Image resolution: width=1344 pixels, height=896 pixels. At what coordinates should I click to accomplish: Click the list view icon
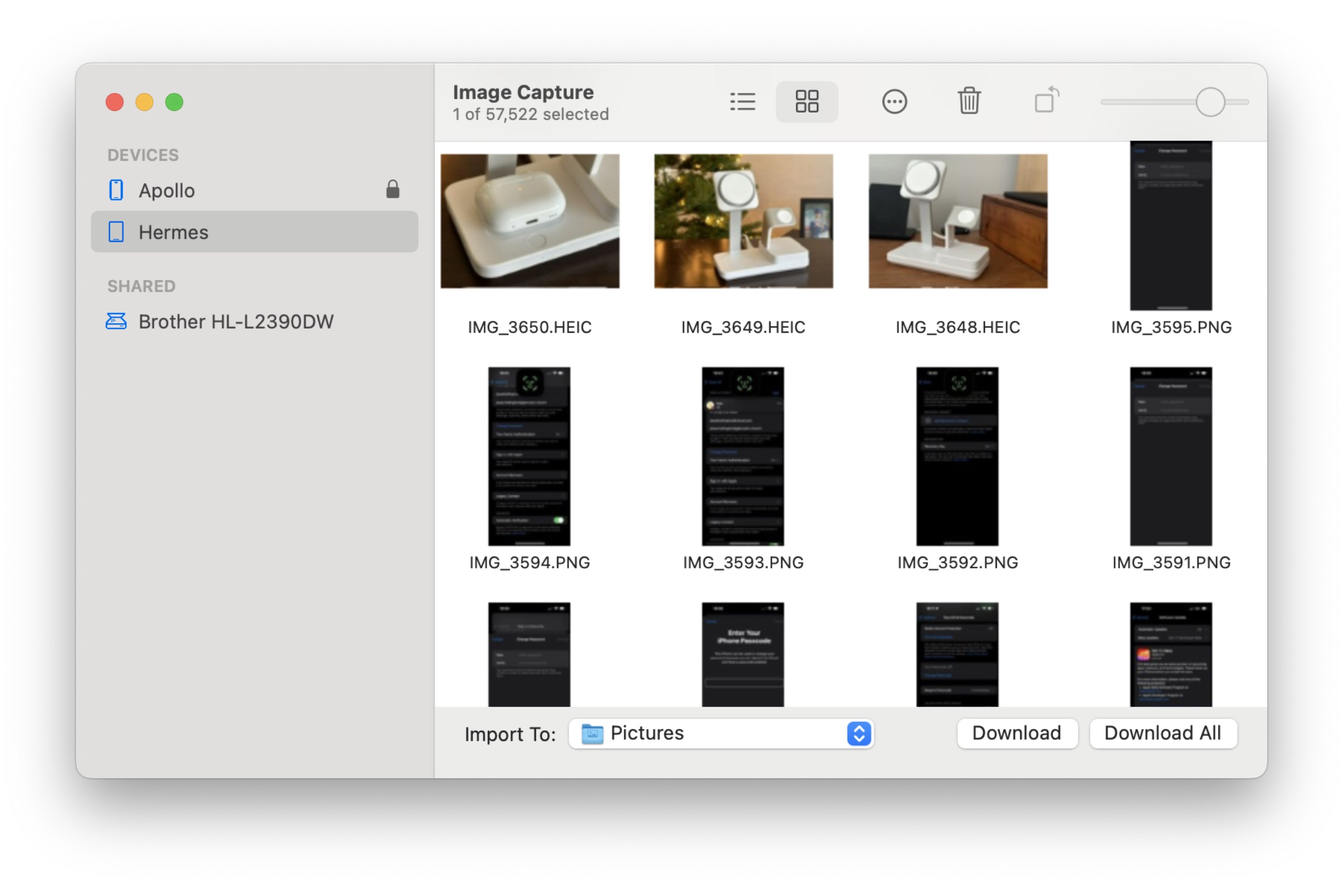[x=743, y=101]
